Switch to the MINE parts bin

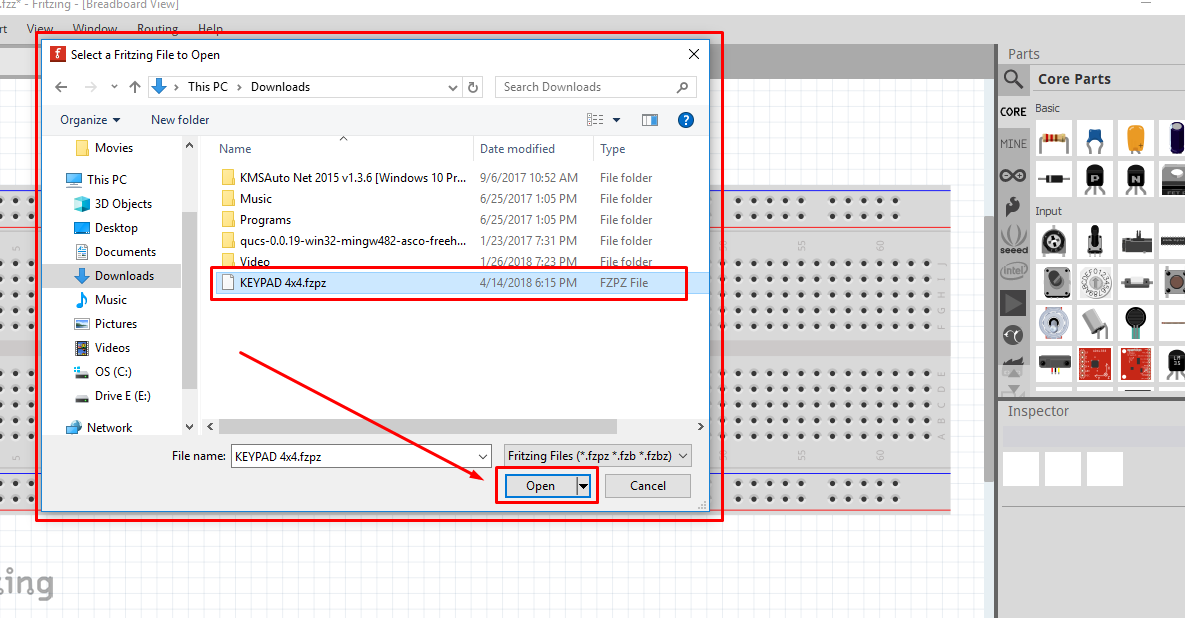1013,143
